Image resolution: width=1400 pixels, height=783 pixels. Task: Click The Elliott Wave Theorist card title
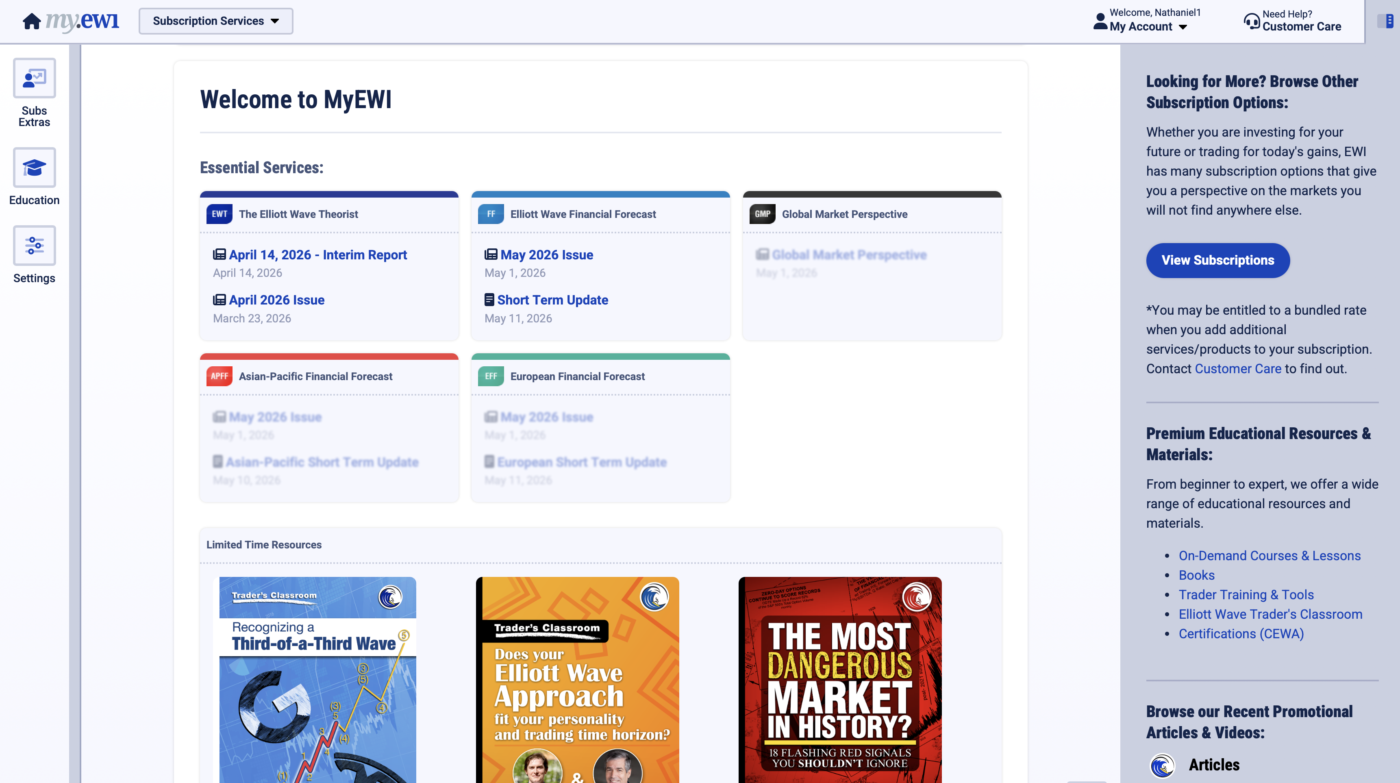(x=298, y=214)
